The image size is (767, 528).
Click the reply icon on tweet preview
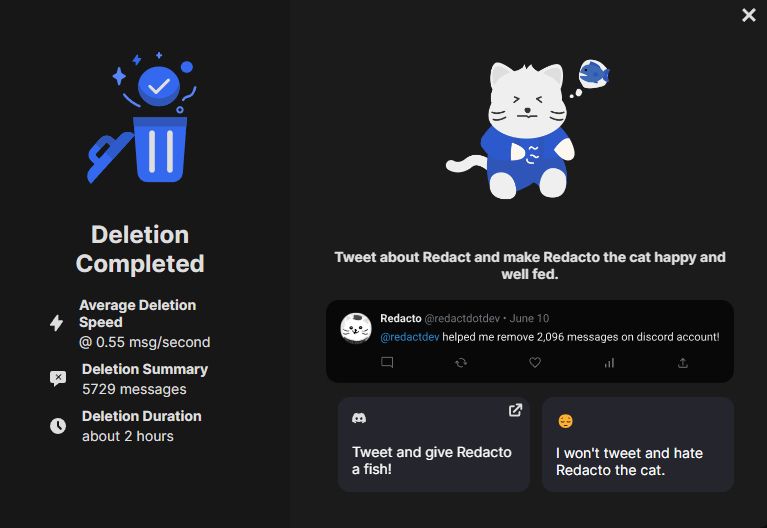(387, 362)
